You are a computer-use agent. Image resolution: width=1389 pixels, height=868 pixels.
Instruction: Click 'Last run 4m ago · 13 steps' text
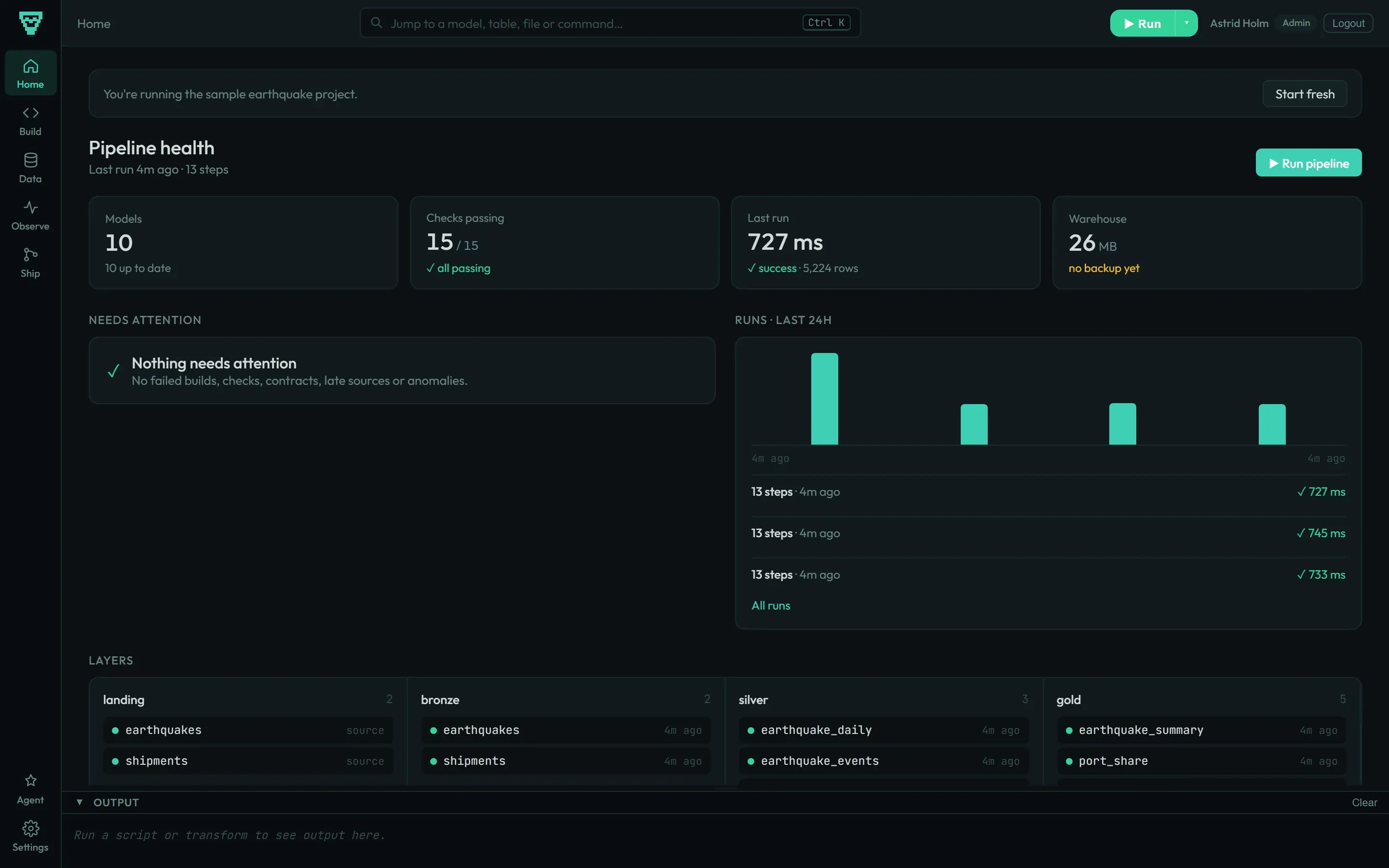click(158, 170)
